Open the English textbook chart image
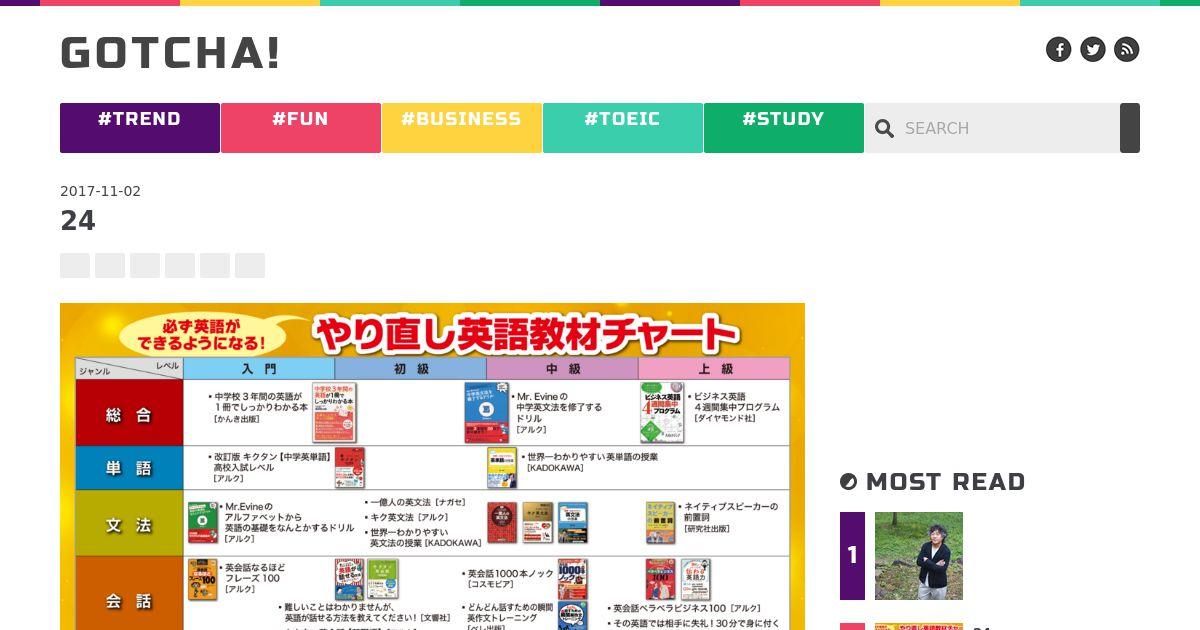1200x630 pixels. click(x=432, y=466)
